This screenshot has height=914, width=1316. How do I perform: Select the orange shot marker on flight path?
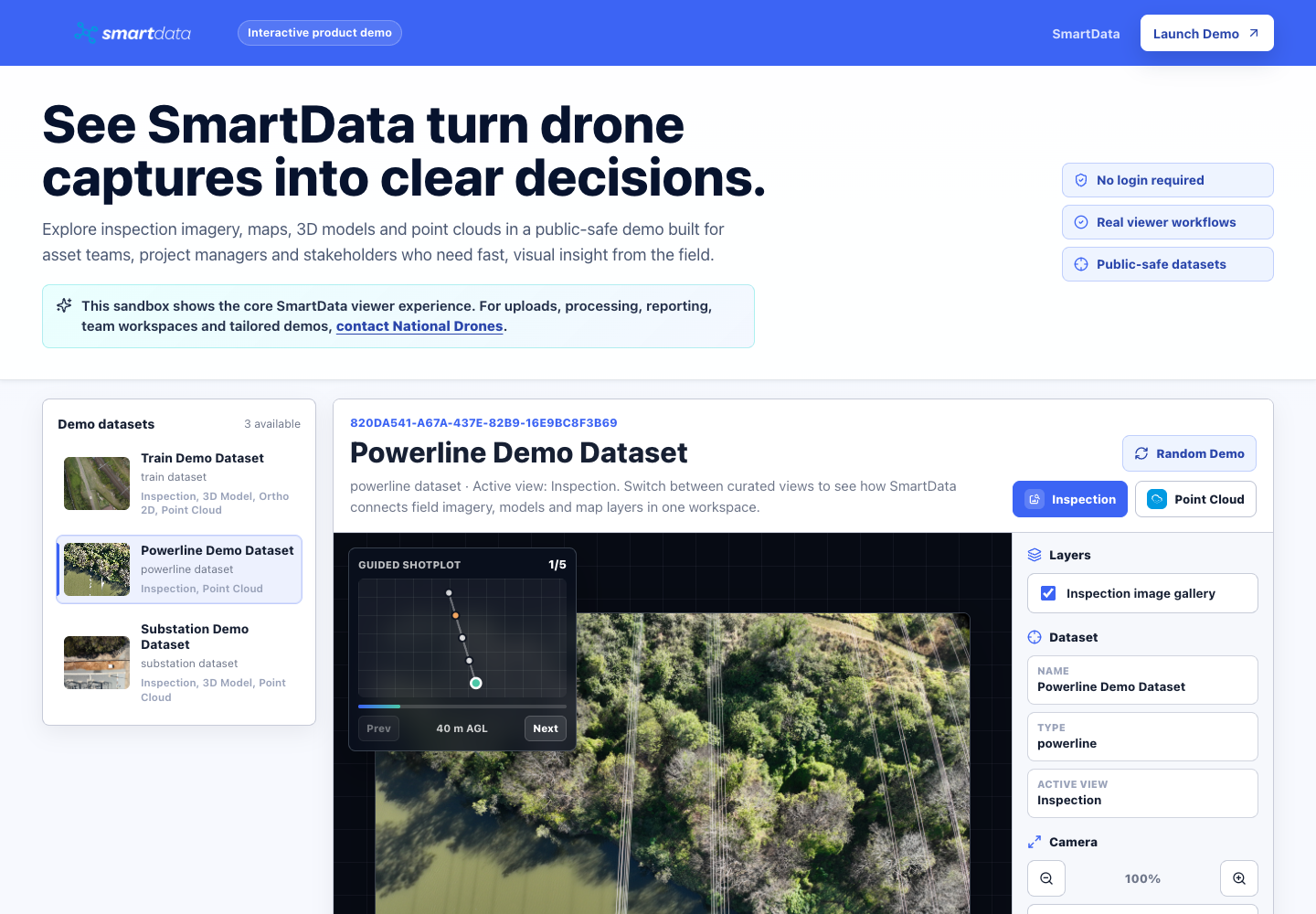455,615
